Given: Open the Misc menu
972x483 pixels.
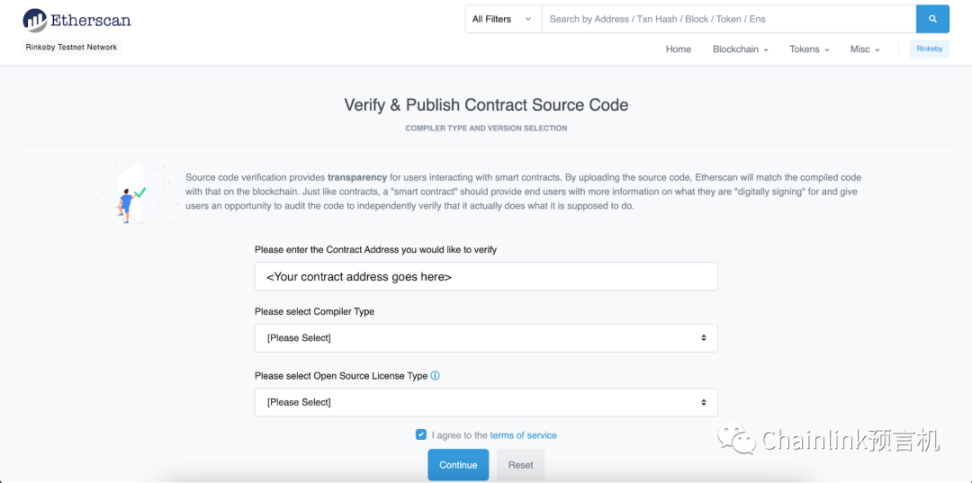Looking at the screenshot, I should [864, 49].
